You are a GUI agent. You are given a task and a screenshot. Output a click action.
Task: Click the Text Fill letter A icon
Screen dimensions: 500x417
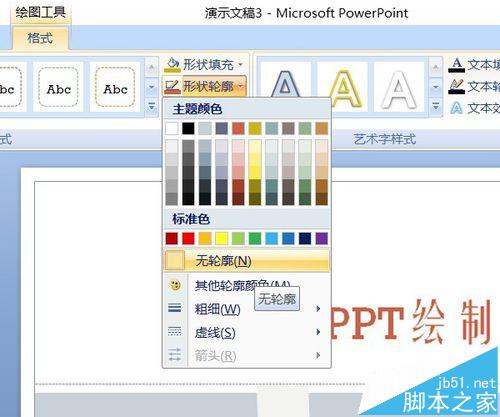coord(456,65)
